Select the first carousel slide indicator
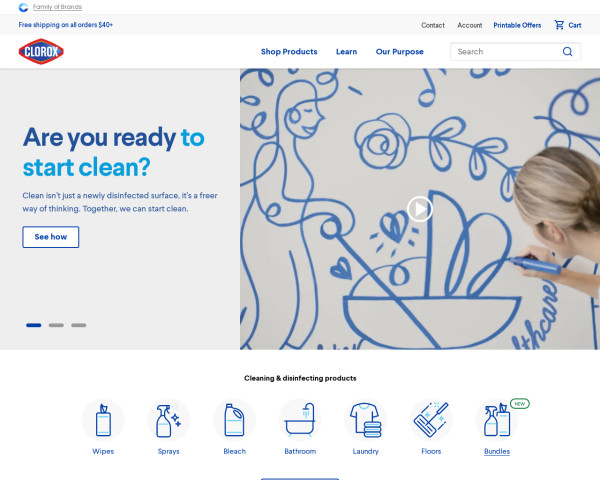This screenshot has height=480, width=600. point(34,325)
